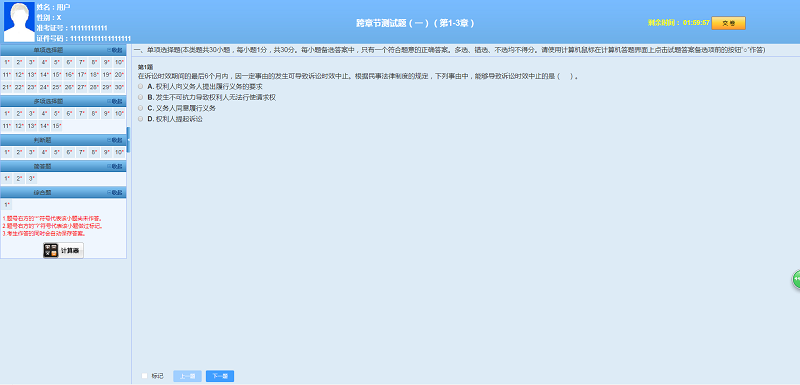800x385 pixels.
Task: Jump to 多项选择题 question 13
Action: pyautogui.click(x=32, y=126)
